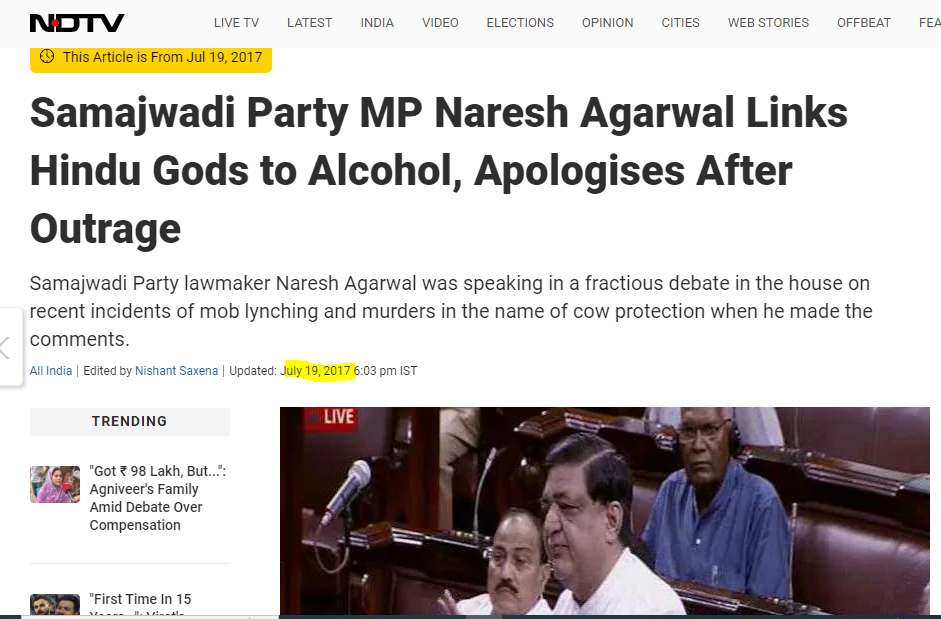Open the LIVE TV menu item
The height and width of the screenshot is (619, 941).
click(236, 23)
